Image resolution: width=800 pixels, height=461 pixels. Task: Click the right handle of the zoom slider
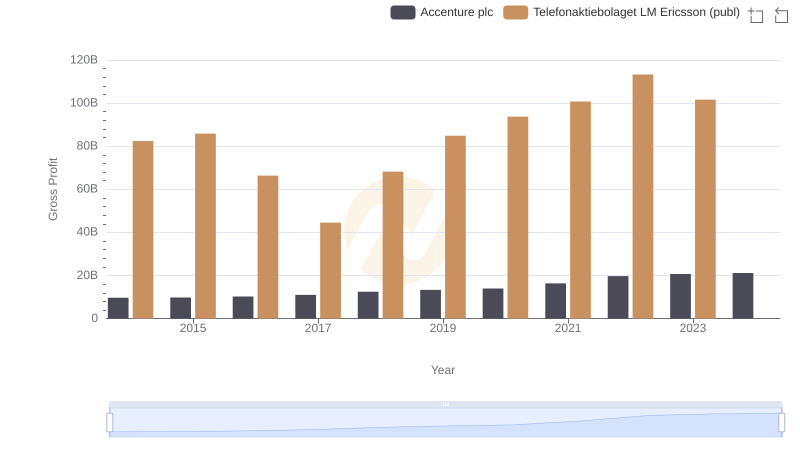point(782,423)
